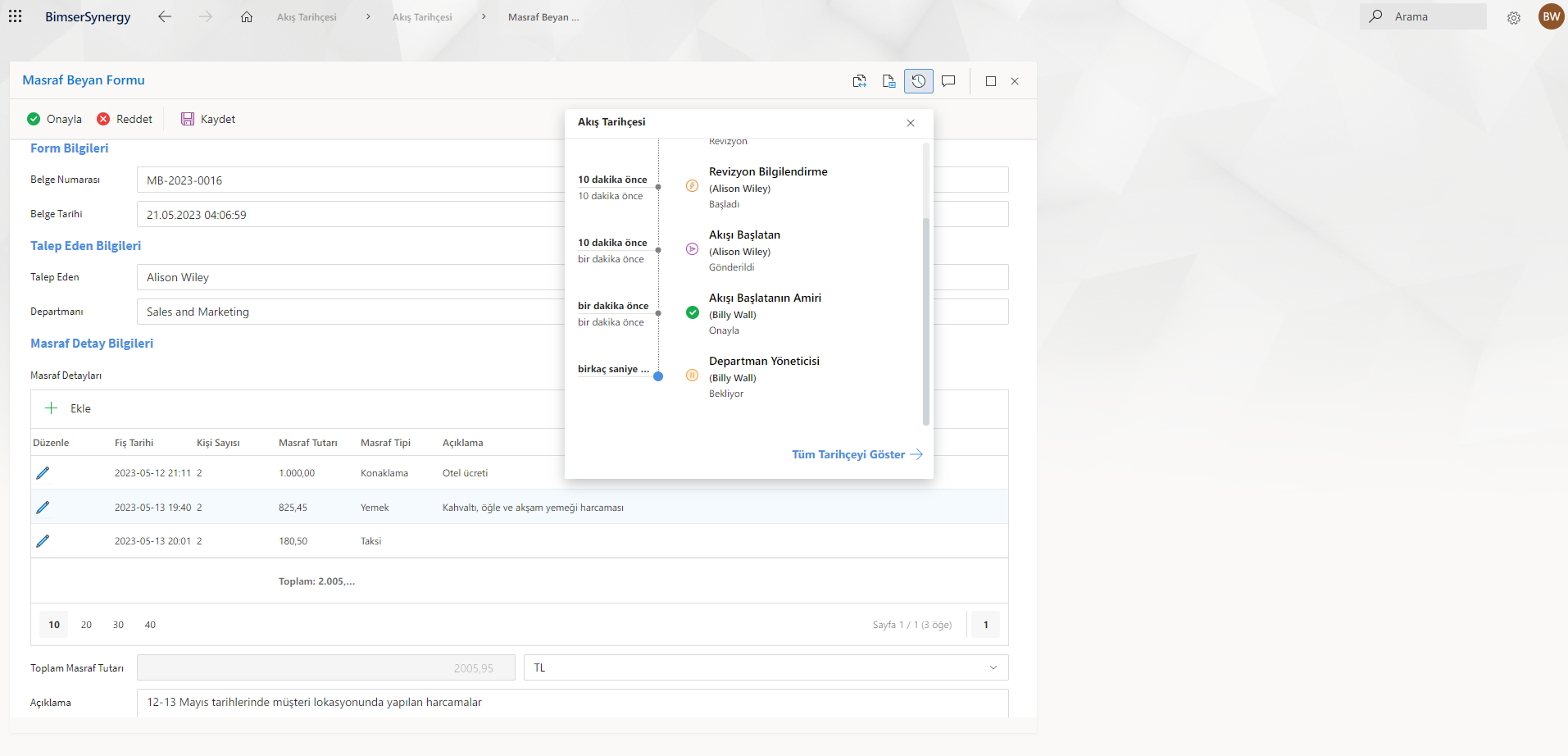The width and height of the screenshot is (1568, 756).
Task: Maximize the Masraf Beyan Formu window
Action: [991, 81]
